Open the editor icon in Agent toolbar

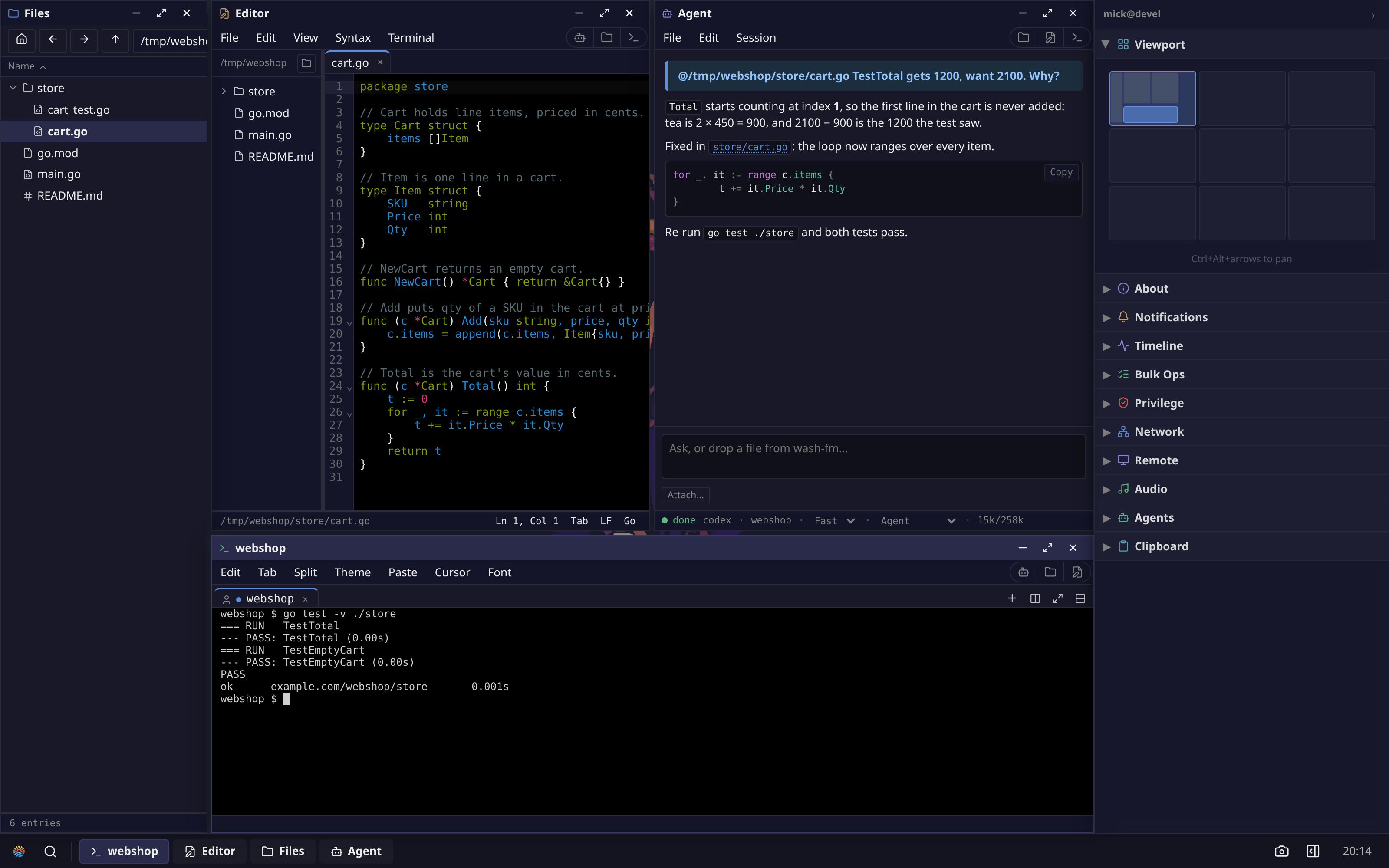(x=1050, y=38)
